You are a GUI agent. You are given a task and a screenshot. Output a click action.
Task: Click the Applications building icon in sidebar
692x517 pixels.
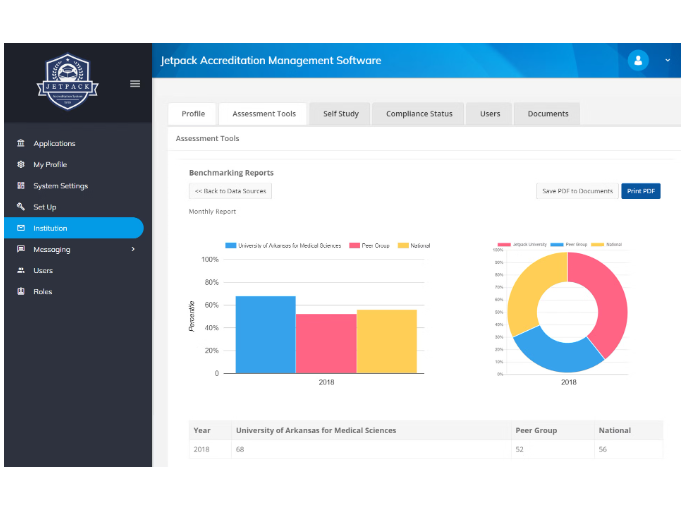[21, 144]
